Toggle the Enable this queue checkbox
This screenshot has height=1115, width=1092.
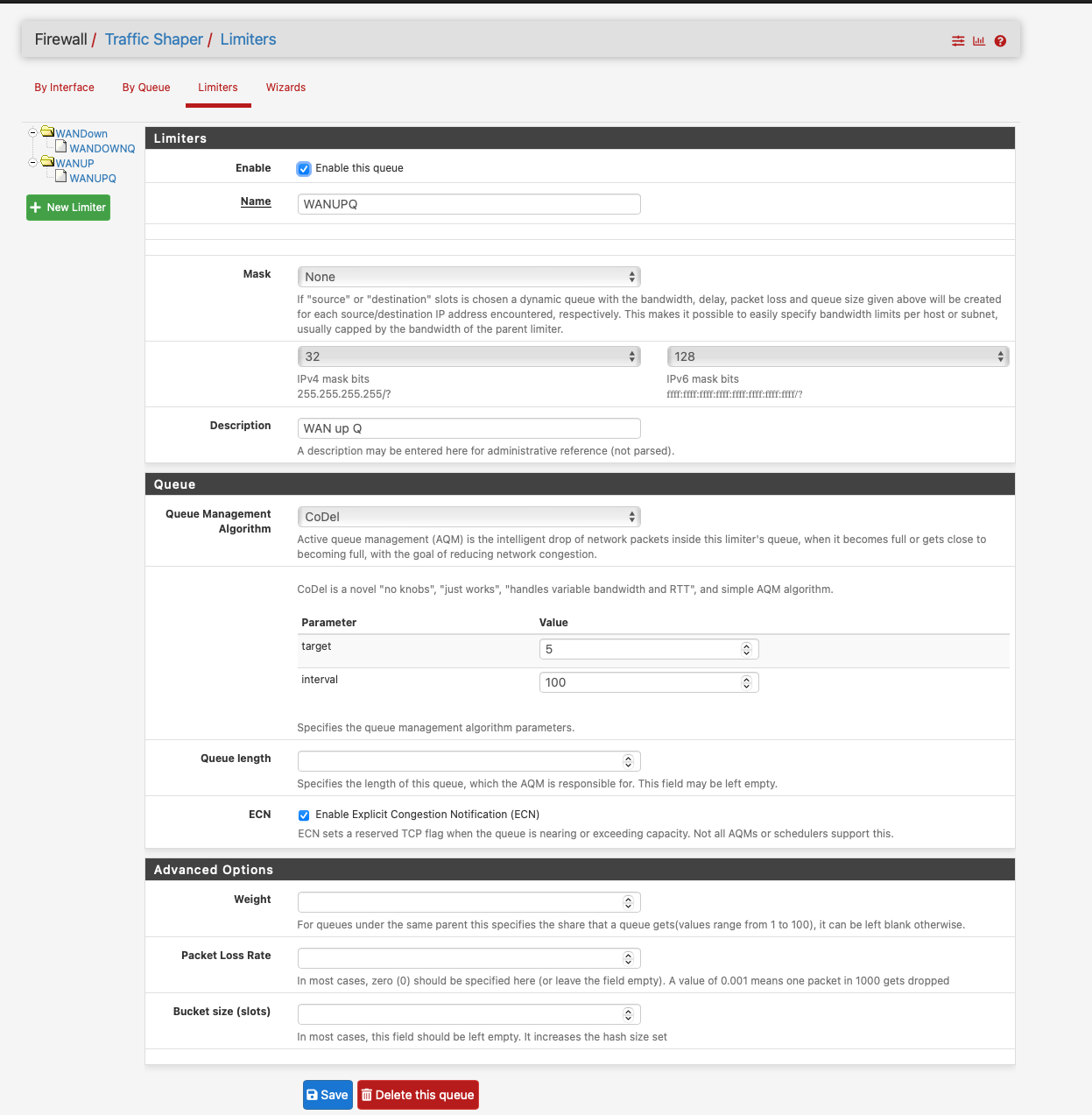(304, 169)
